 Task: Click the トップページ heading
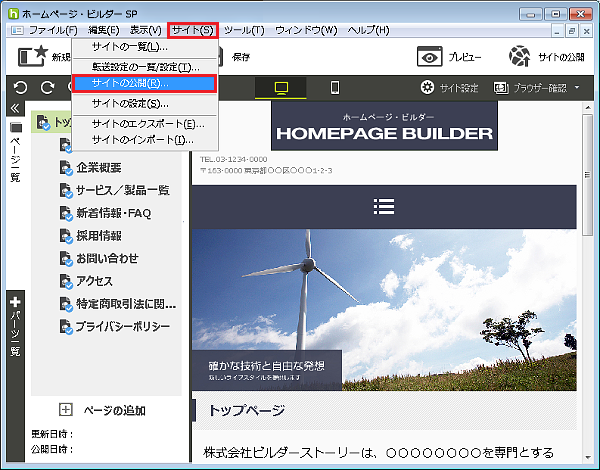click(247, 410)
